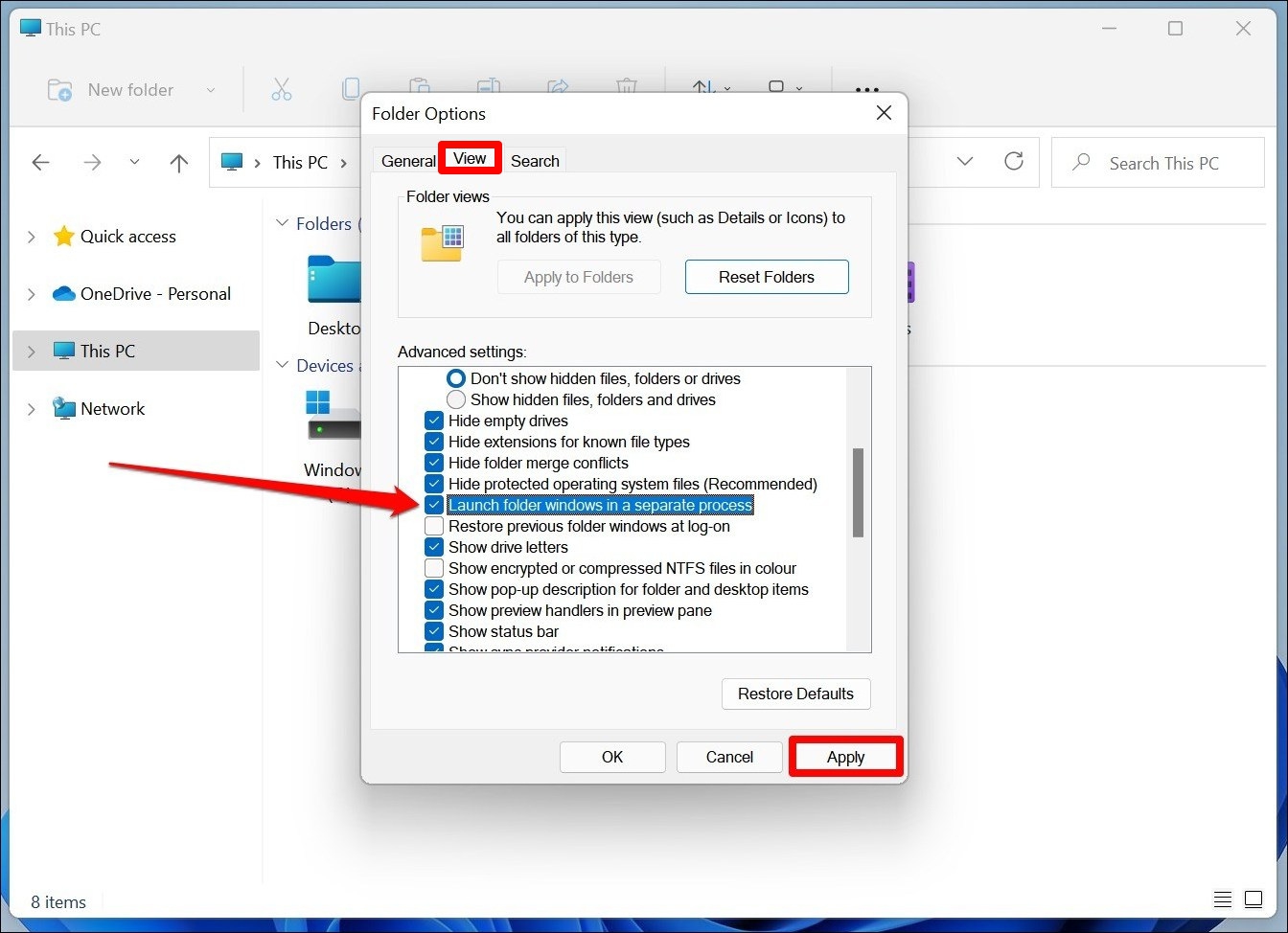
Task: Click OK in Folder Options
Action: pyautogui.click(x=612, y=757)
